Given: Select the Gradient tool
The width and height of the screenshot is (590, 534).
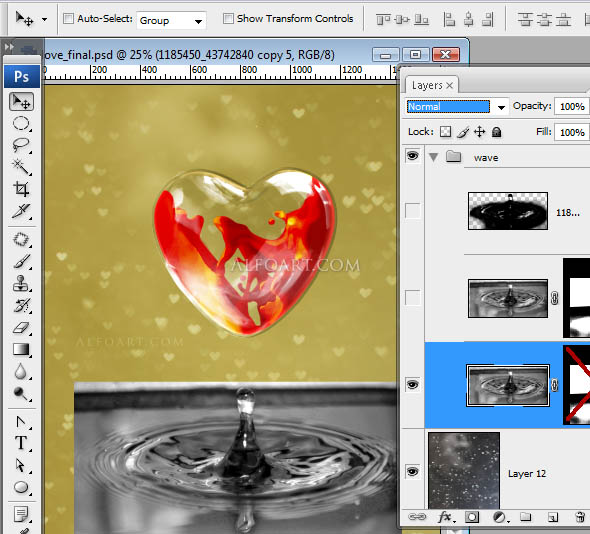Looking at the screenshot, I should tap(21, 349).
